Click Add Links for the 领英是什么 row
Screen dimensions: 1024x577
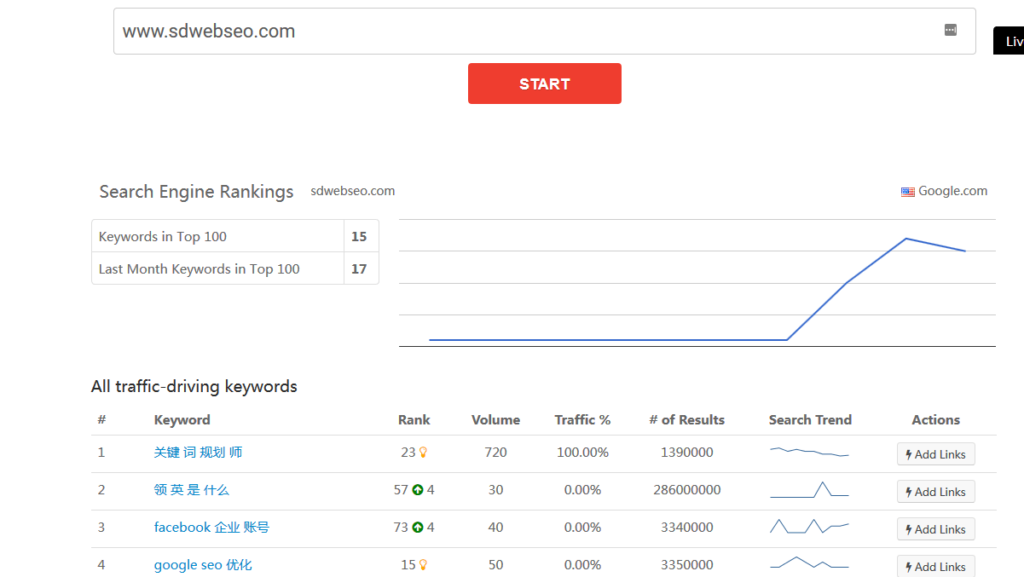(935, 492)
